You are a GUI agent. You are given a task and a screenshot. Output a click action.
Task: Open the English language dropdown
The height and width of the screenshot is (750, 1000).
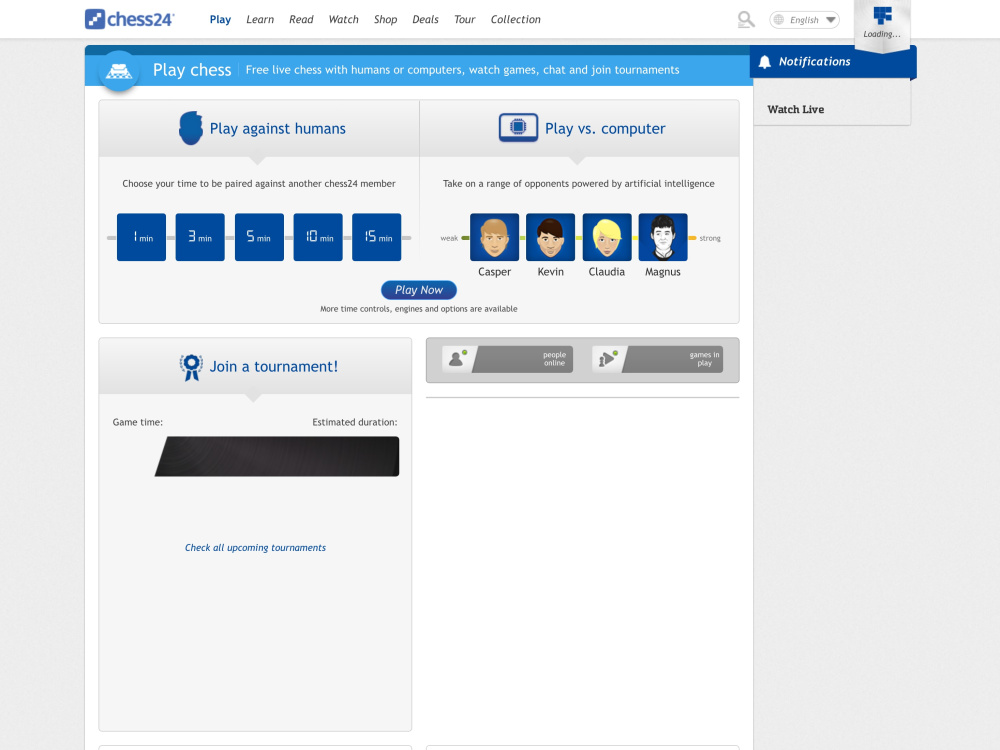coord(804,20)
